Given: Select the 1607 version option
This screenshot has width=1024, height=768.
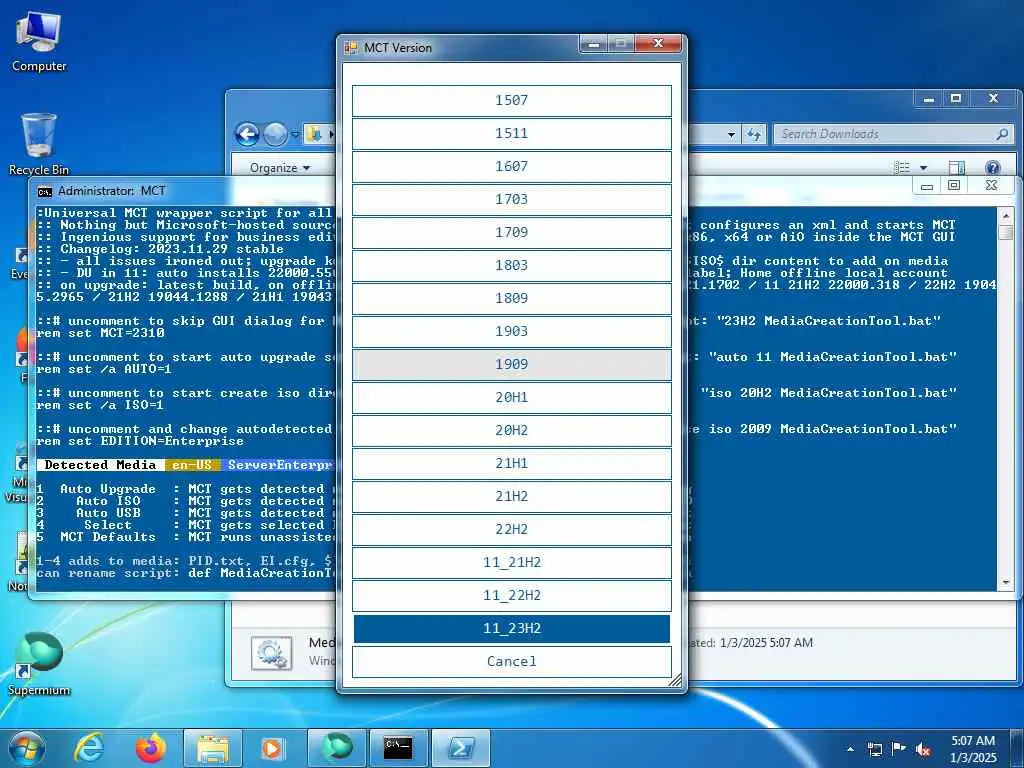Looking at the screenshot, I should click(511, 167).
